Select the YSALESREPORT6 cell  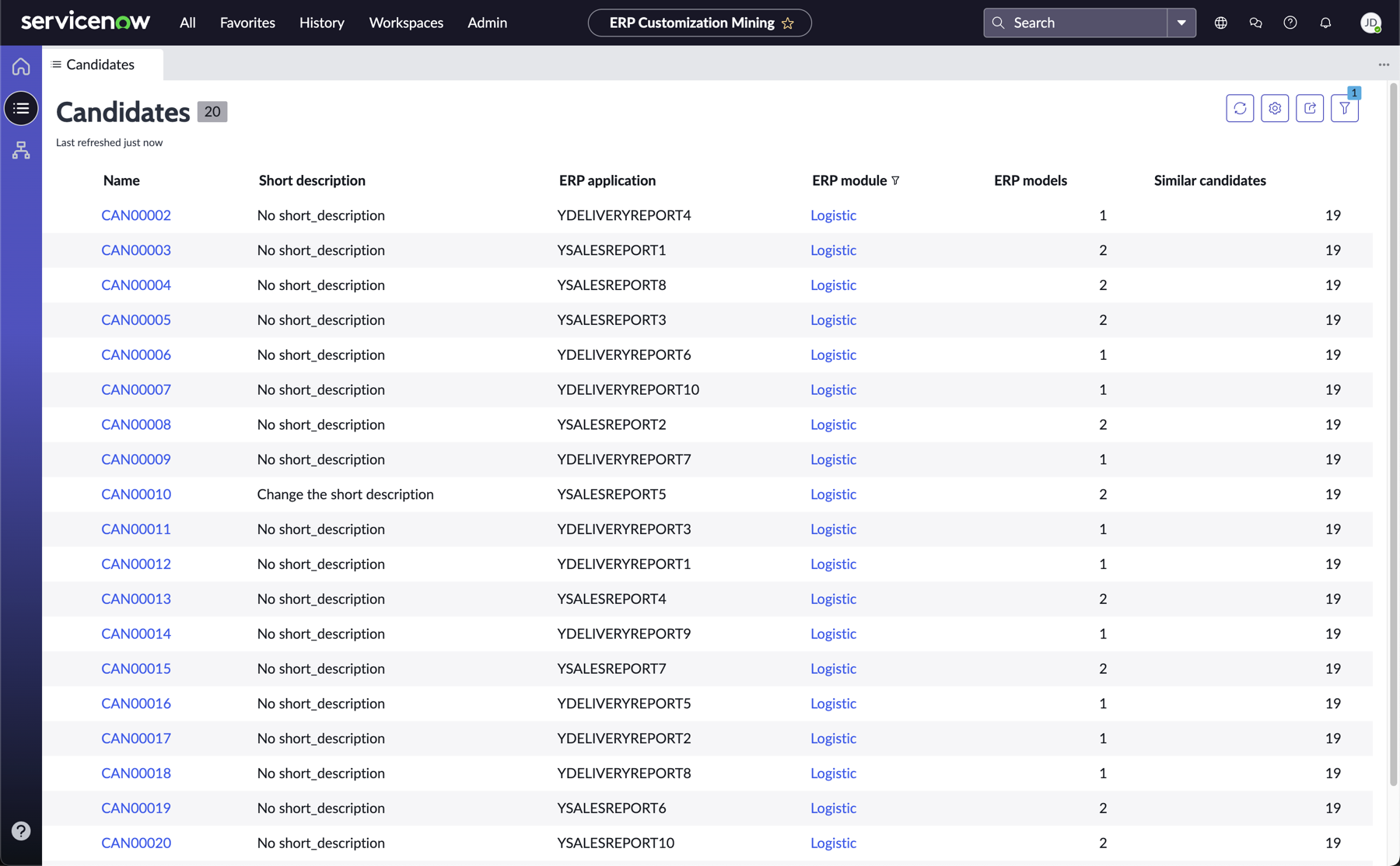pyautogui.click(x=611, y=808)
